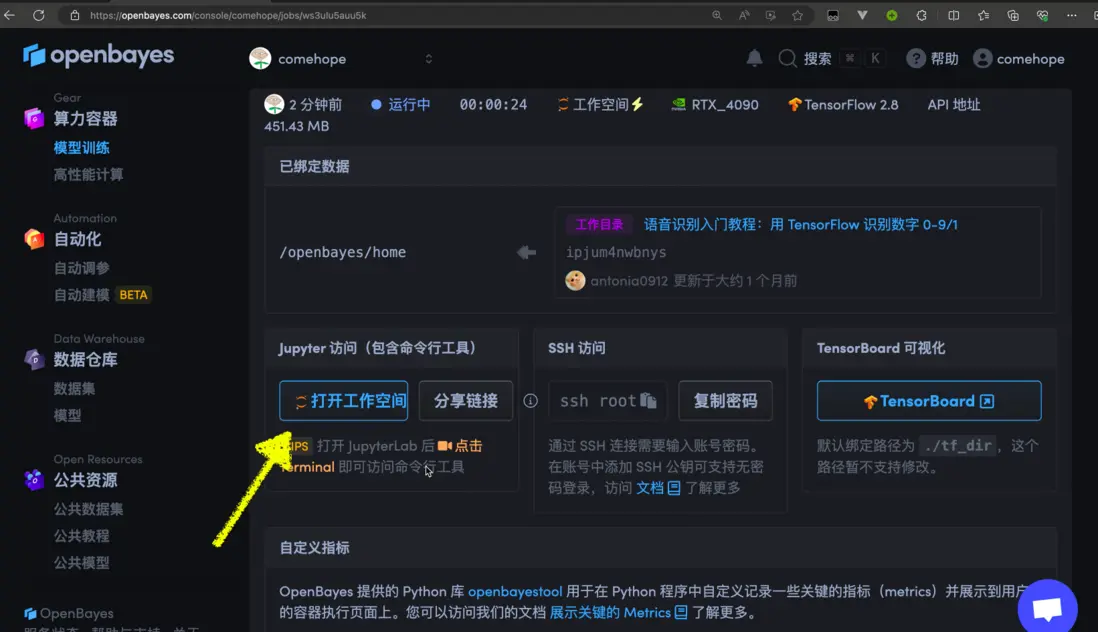Open the SSH 文档 link
1098x632 pixels.
(658, 488)
